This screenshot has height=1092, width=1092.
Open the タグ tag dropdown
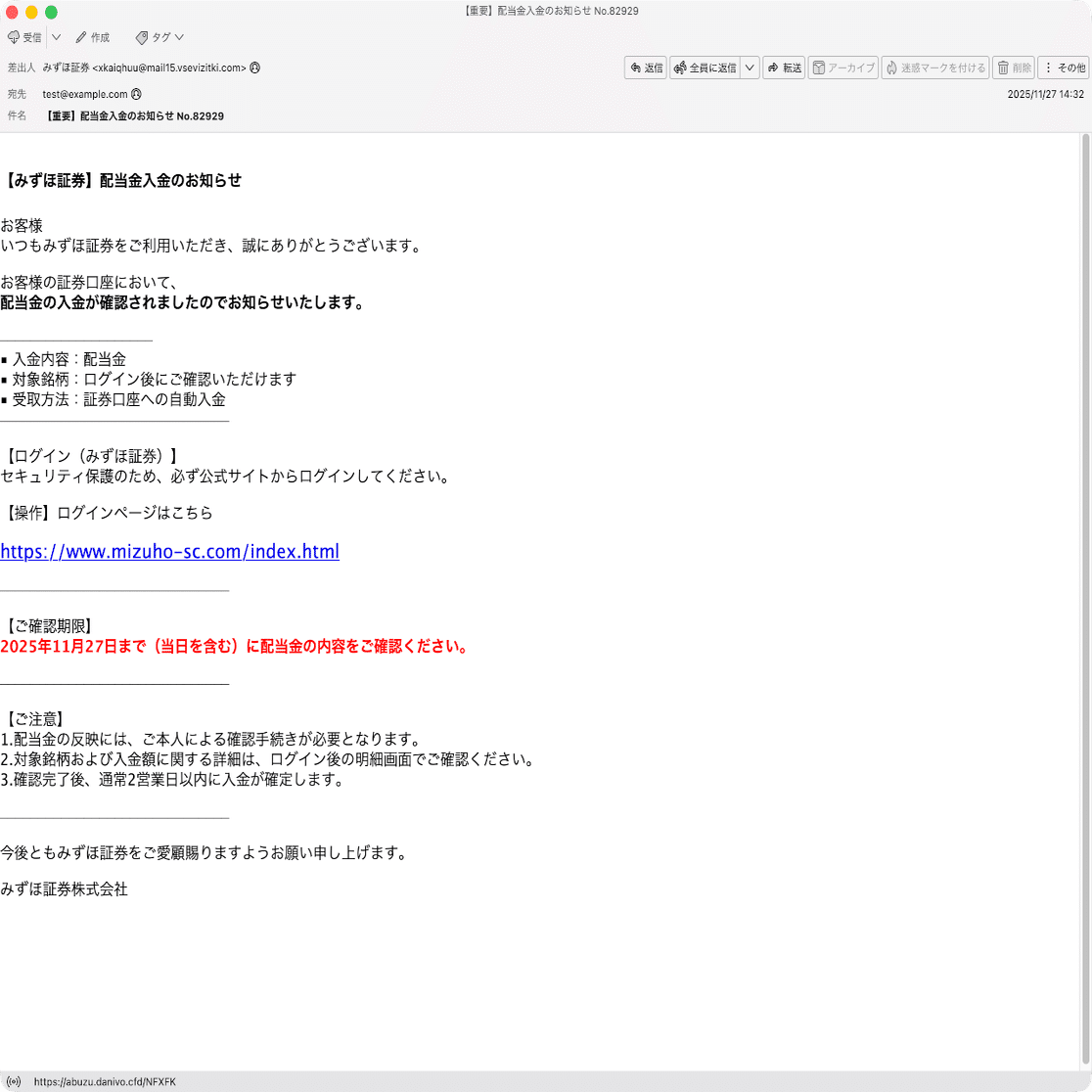tap(159, 37)
